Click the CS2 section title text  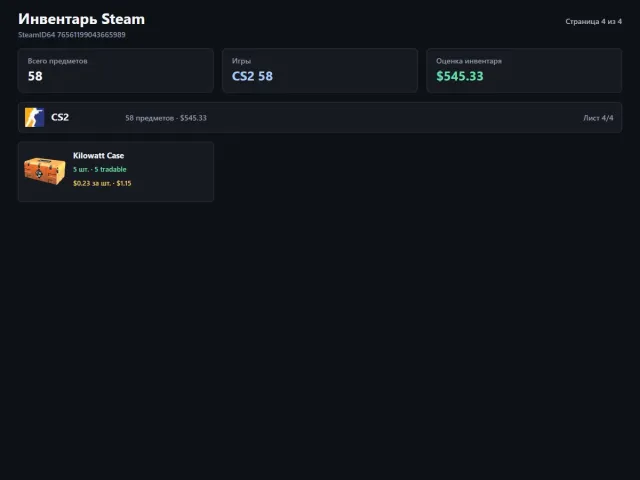point(60,118)
